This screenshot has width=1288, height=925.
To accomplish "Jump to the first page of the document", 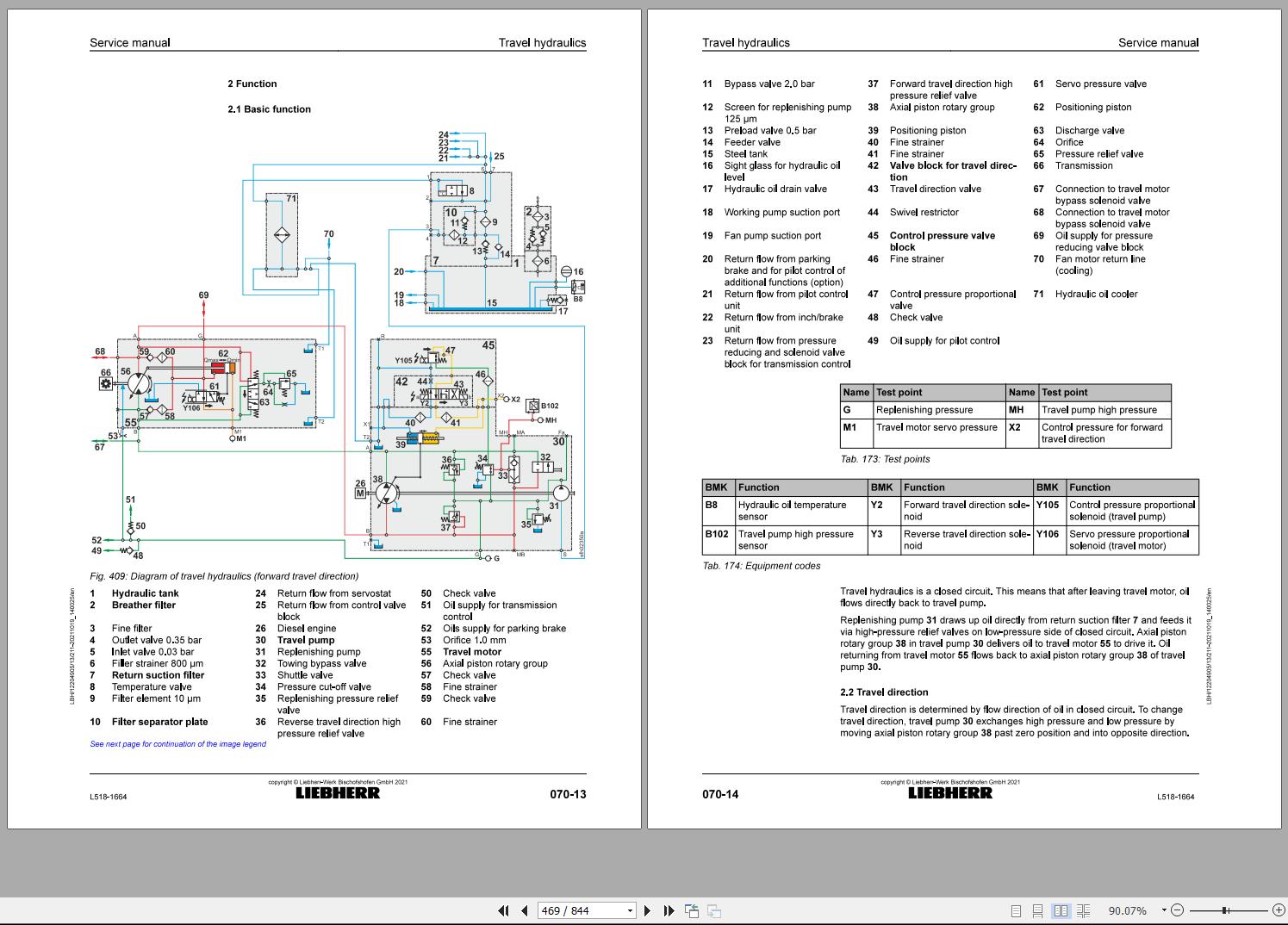I will coord(504,910).
